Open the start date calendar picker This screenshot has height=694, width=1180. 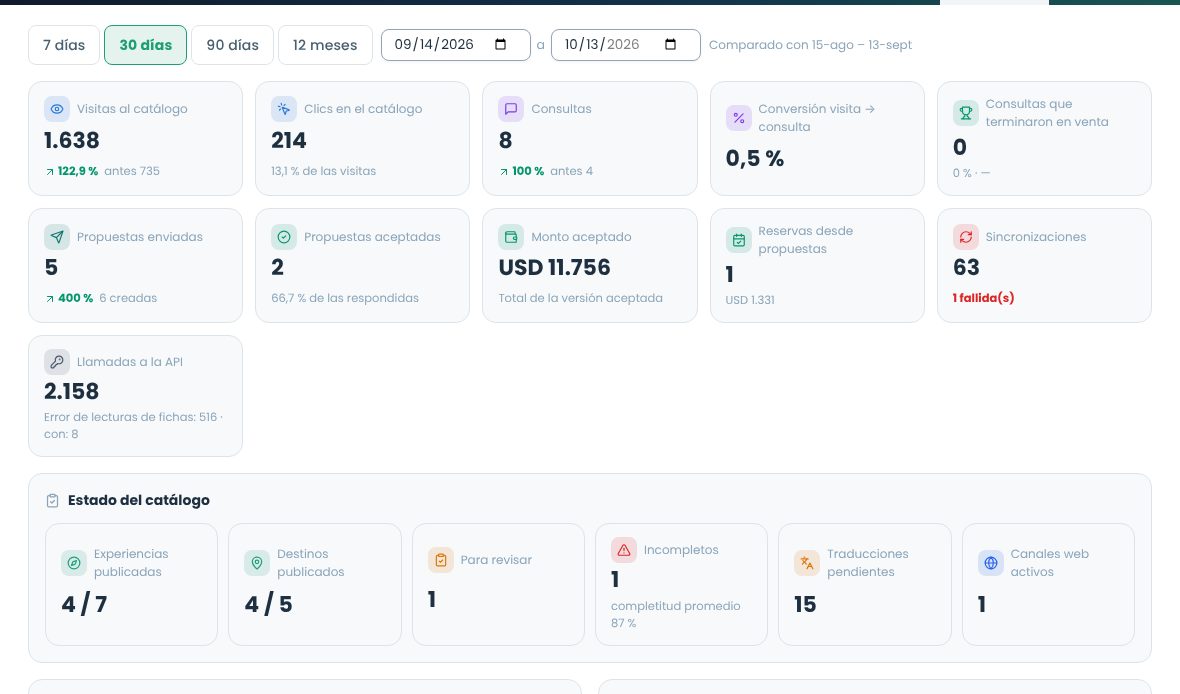(500, 44)
